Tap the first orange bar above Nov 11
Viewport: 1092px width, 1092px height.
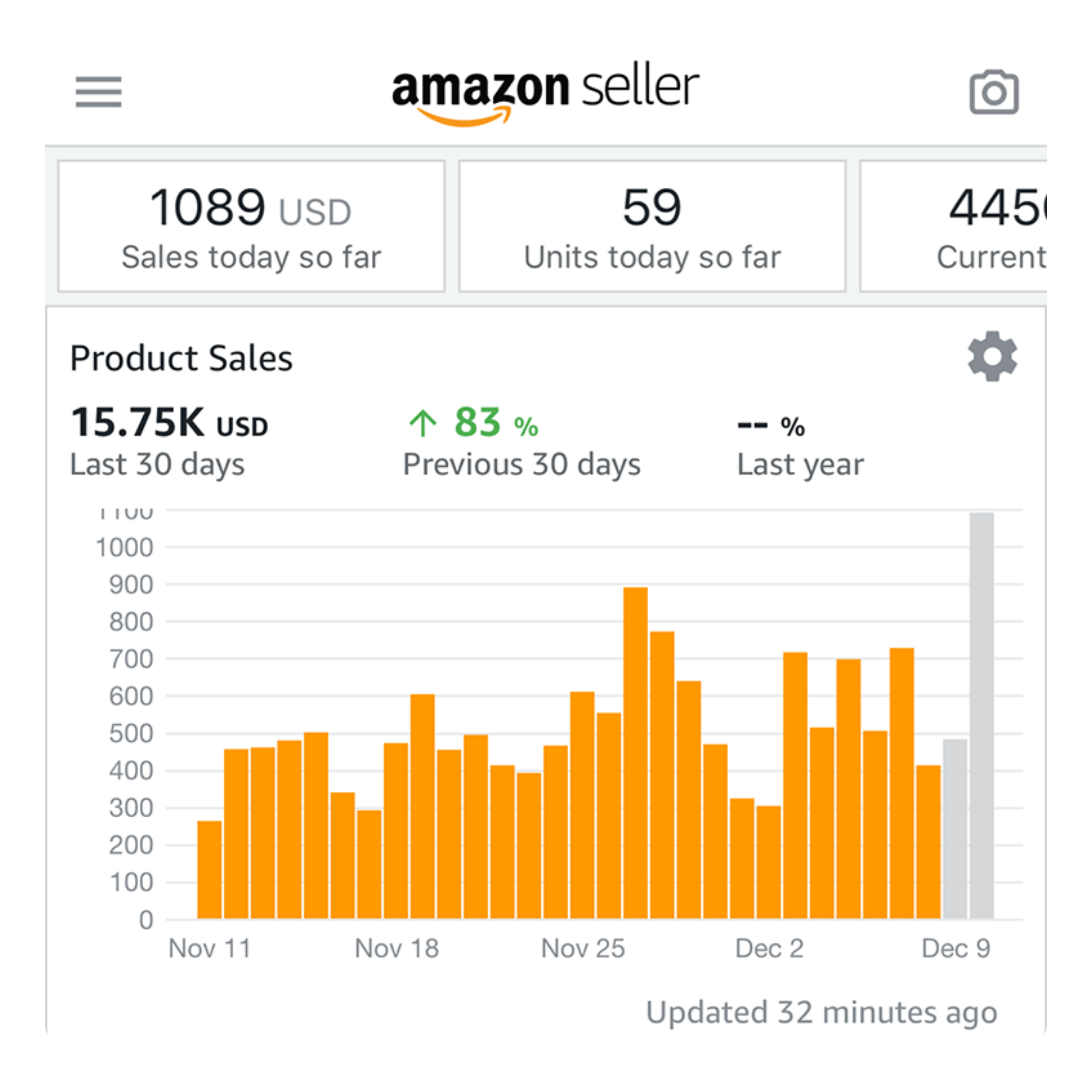click(209, 869)
